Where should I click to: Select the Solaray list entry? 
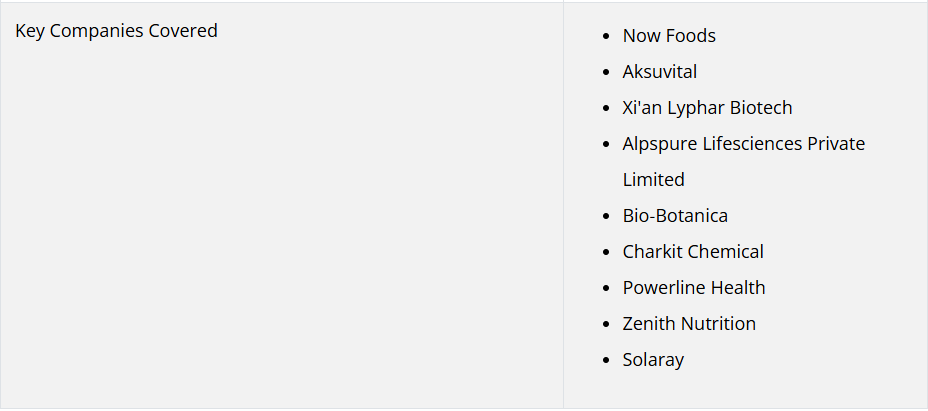pos(653,360)
